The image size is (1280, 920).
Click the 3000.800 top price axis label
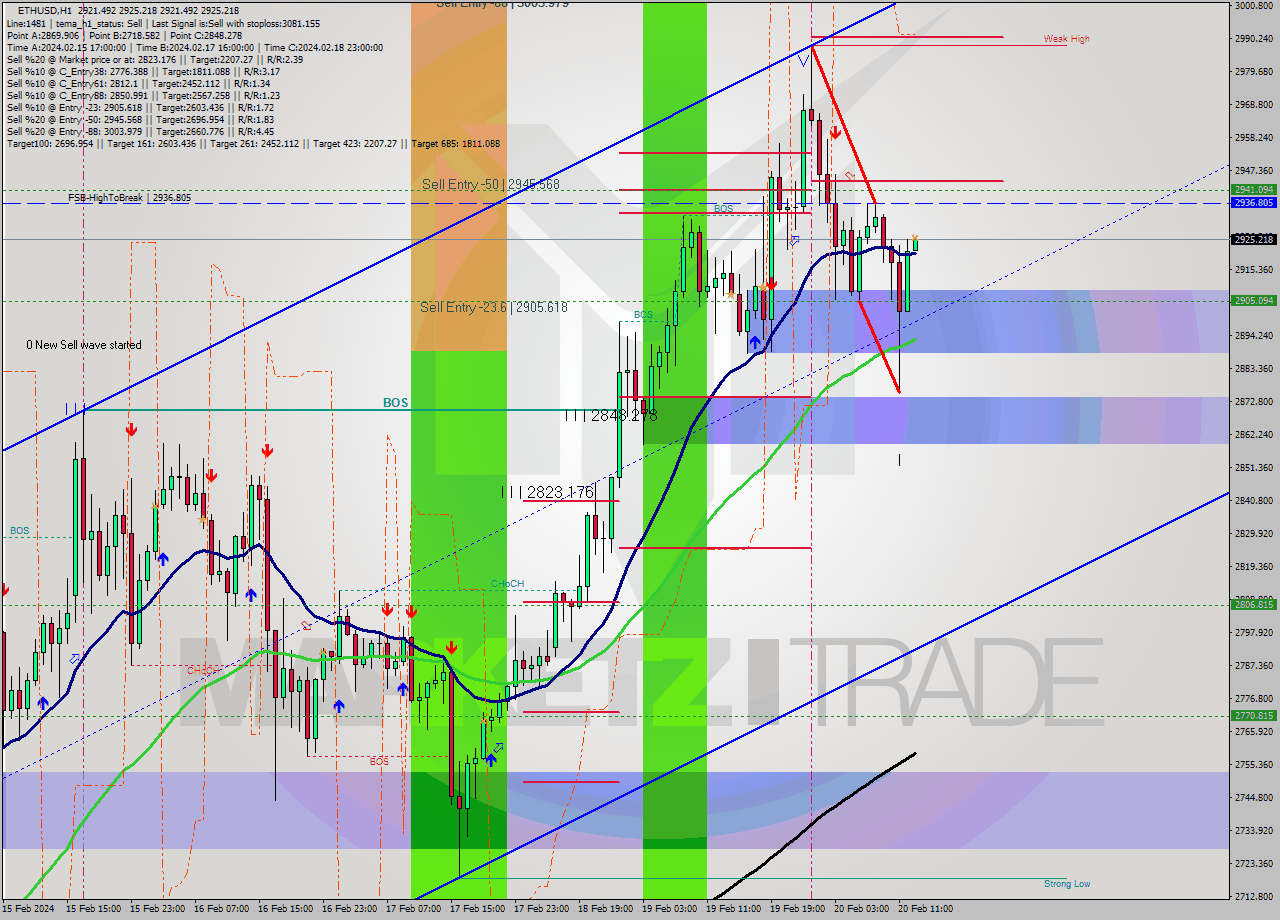point(1253,6)
